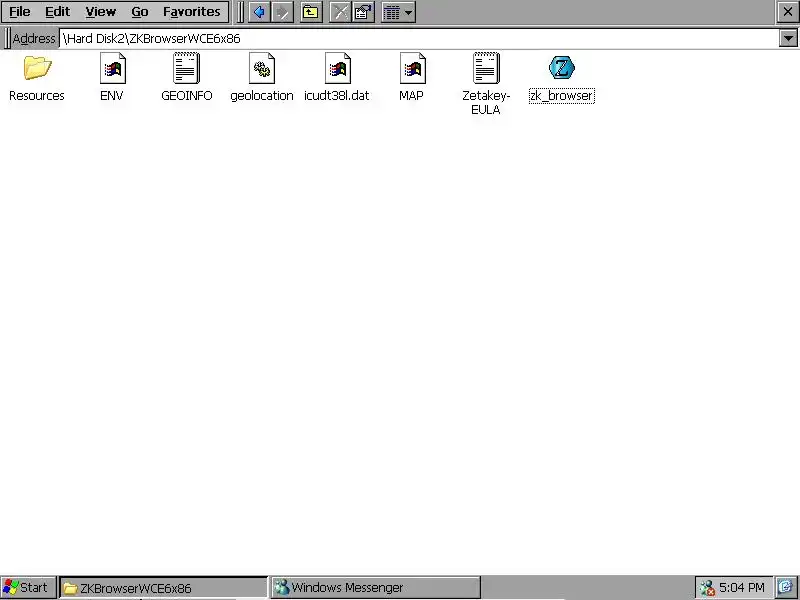The width and height of the screenshot is (800, 600).
Task: Click the Back arrow toolbar button
Action: 259,12
